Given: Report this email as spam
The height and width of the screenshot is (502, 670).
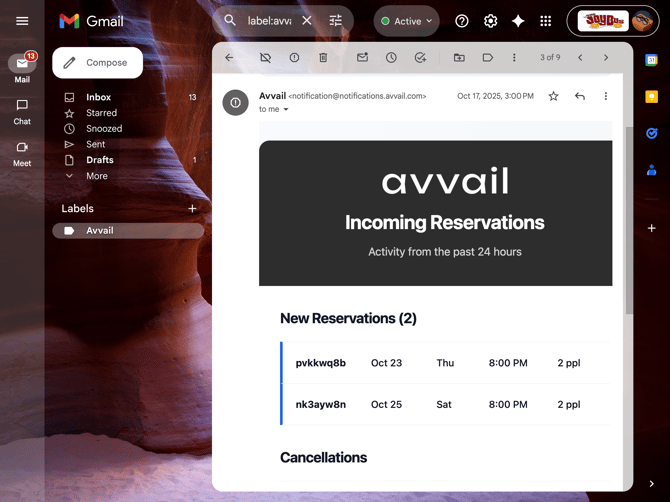Looking at the screenshot, I should click(x=294, y=58).
